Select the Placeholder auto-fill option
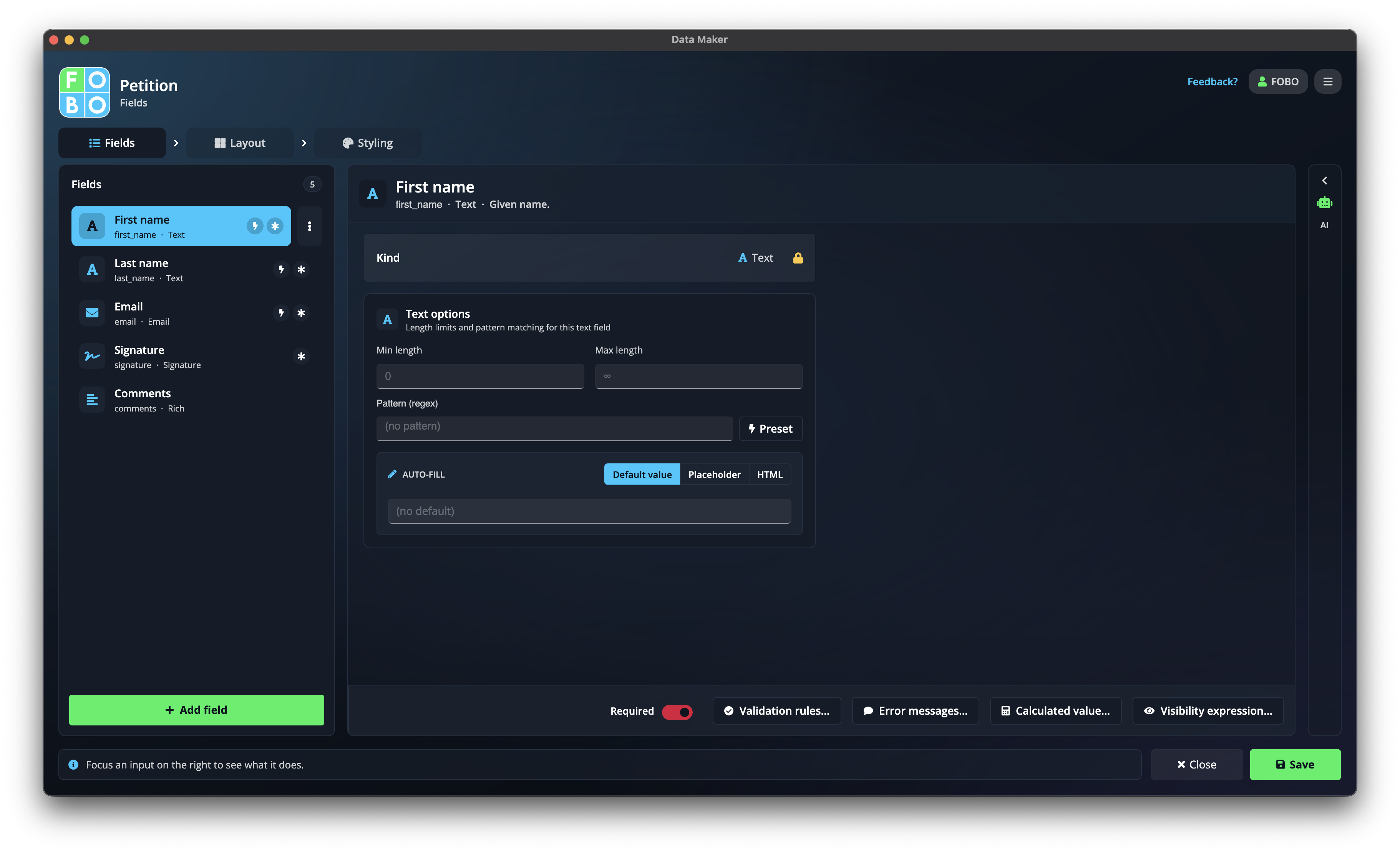The width and height of the screenshot is (1400, 853). pos(714,475)
